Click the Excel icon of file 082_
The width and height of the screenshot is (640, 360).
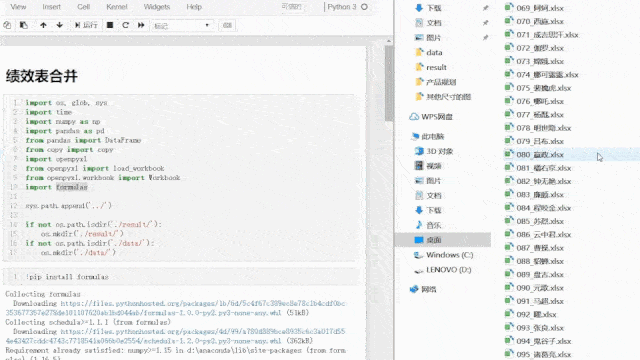coord(509,181)
